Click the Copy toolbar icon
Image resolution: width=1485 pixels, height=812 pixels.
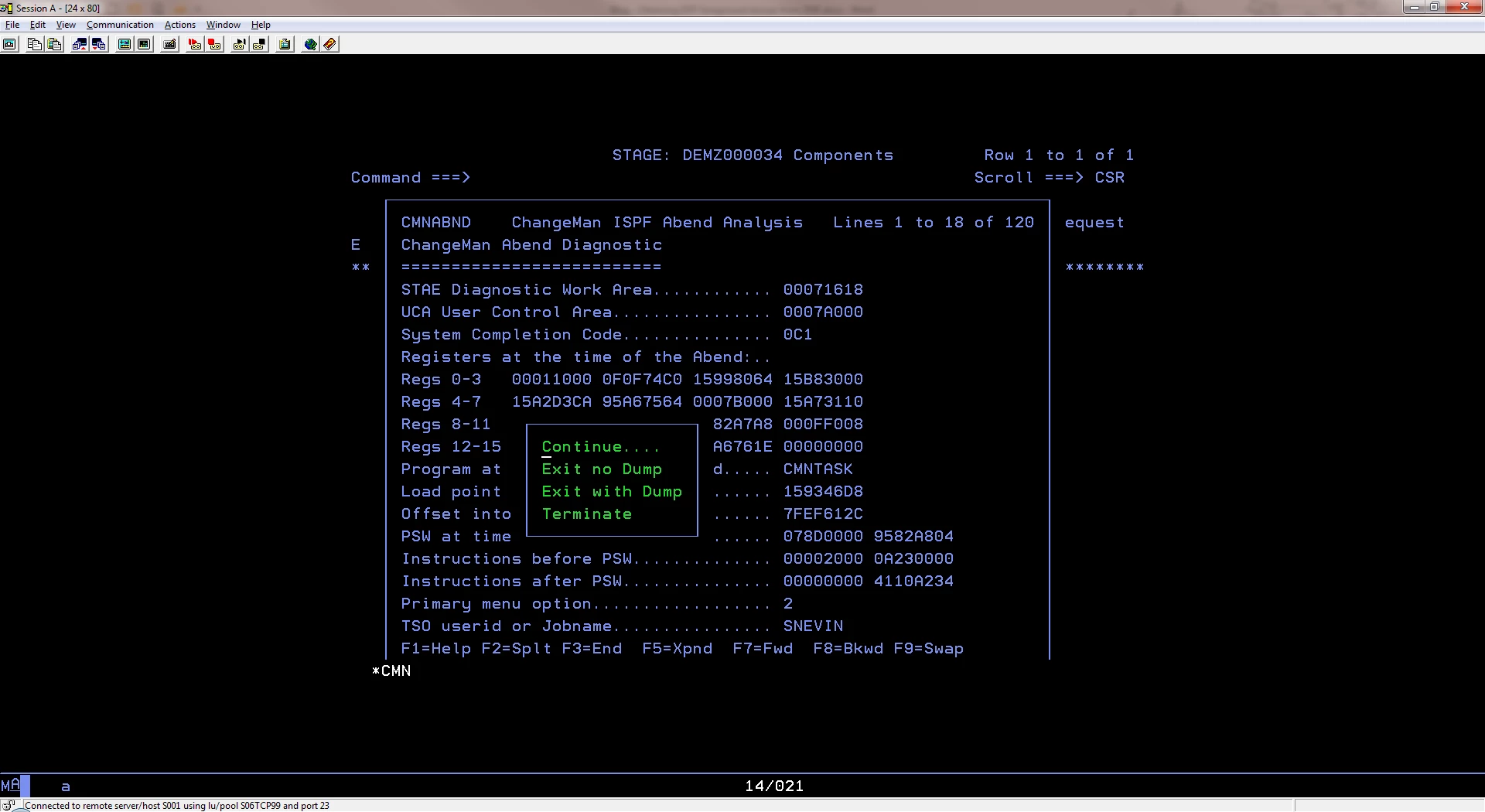click(34, 44)
